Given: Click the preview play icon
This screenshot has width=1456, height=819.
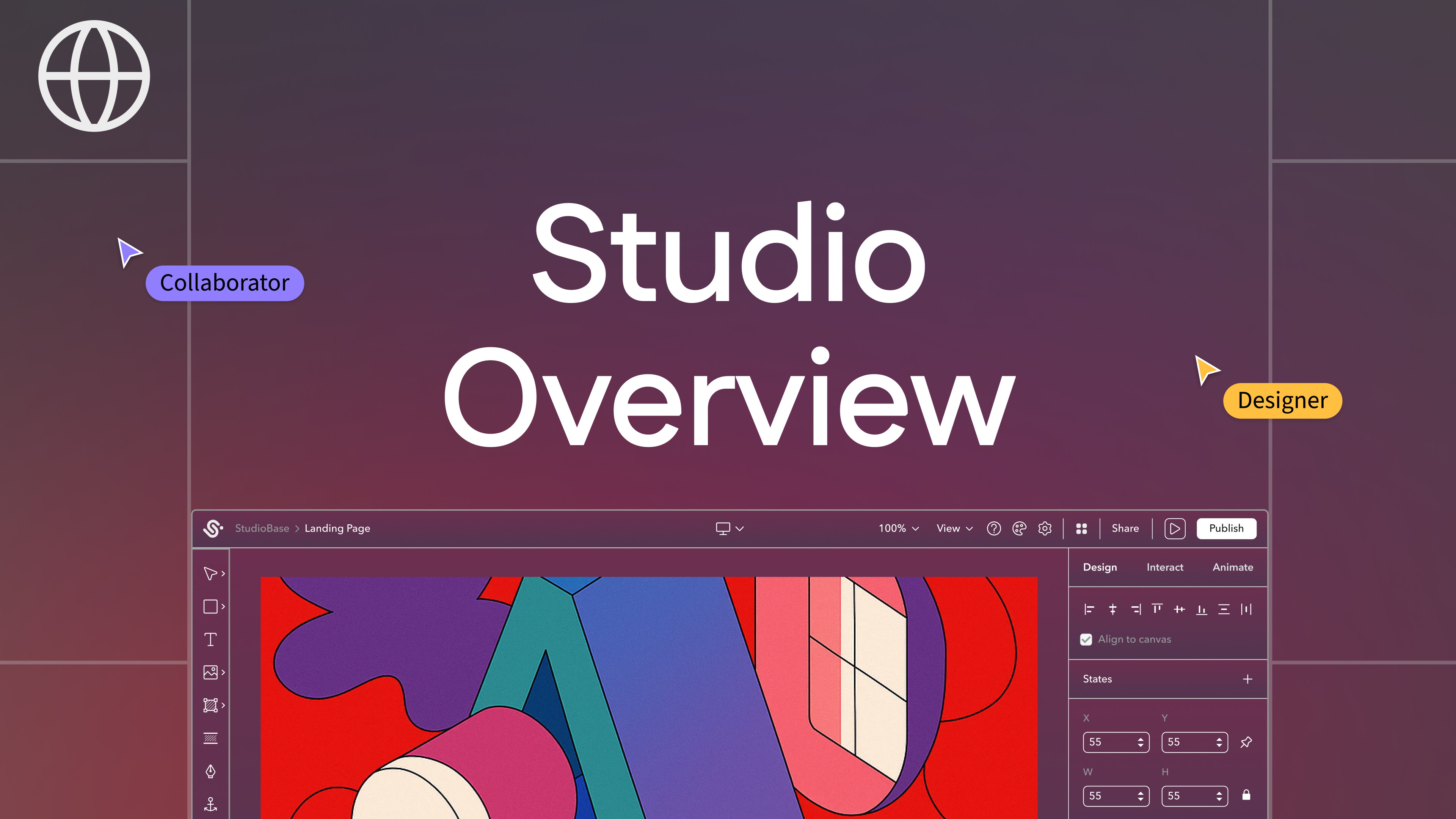Looking at the screenshot, I should click(1175, 529).
